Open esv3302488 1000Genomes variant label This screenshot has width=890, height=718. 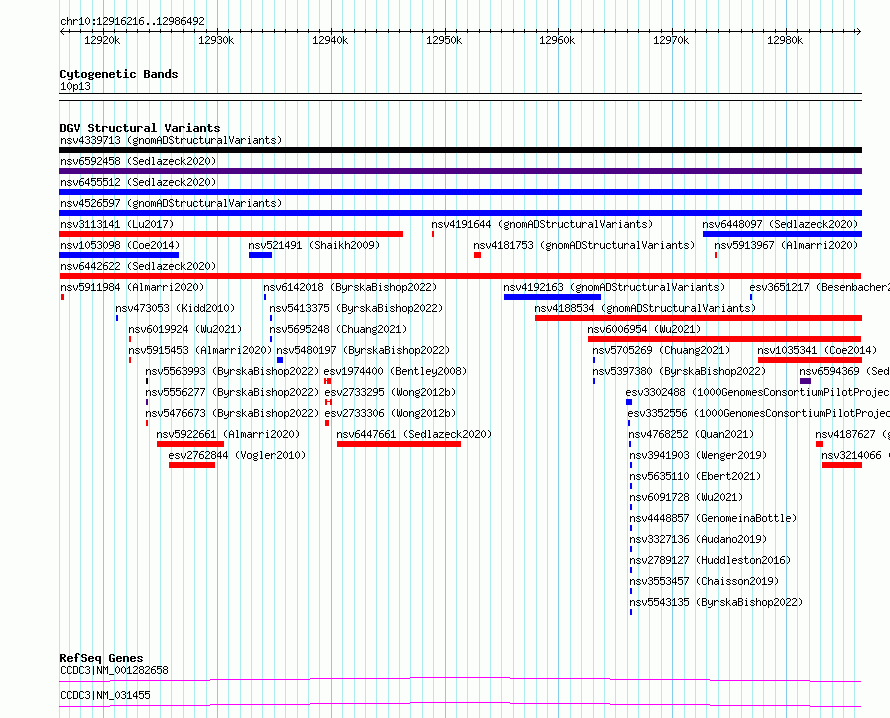coord(757,392)
